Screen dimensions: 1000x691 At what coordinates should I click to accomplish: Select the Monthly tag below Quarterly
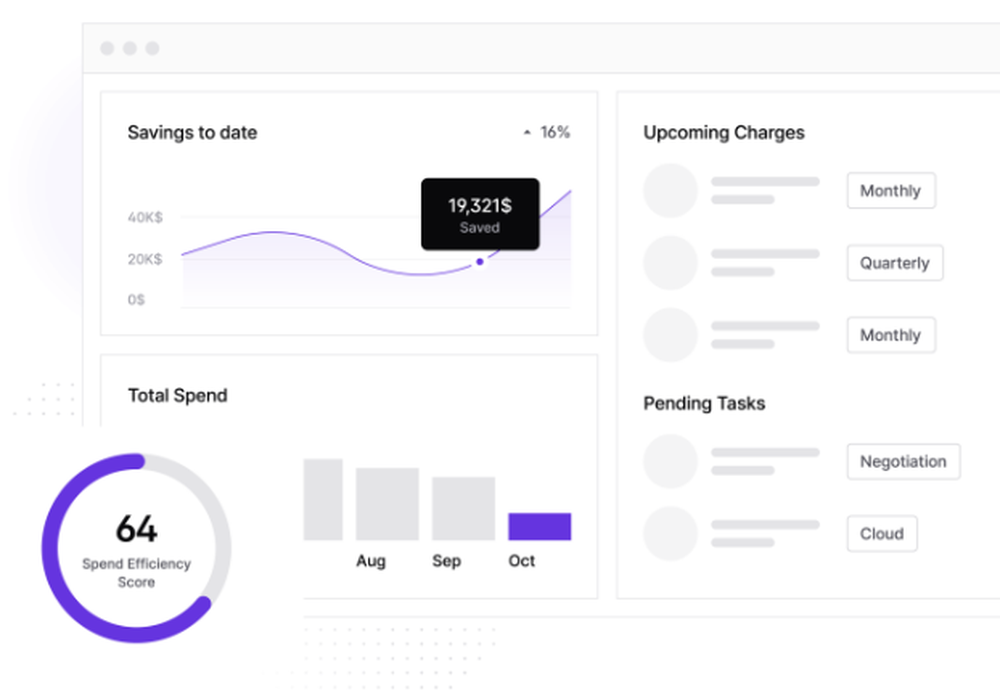[890, 335]
